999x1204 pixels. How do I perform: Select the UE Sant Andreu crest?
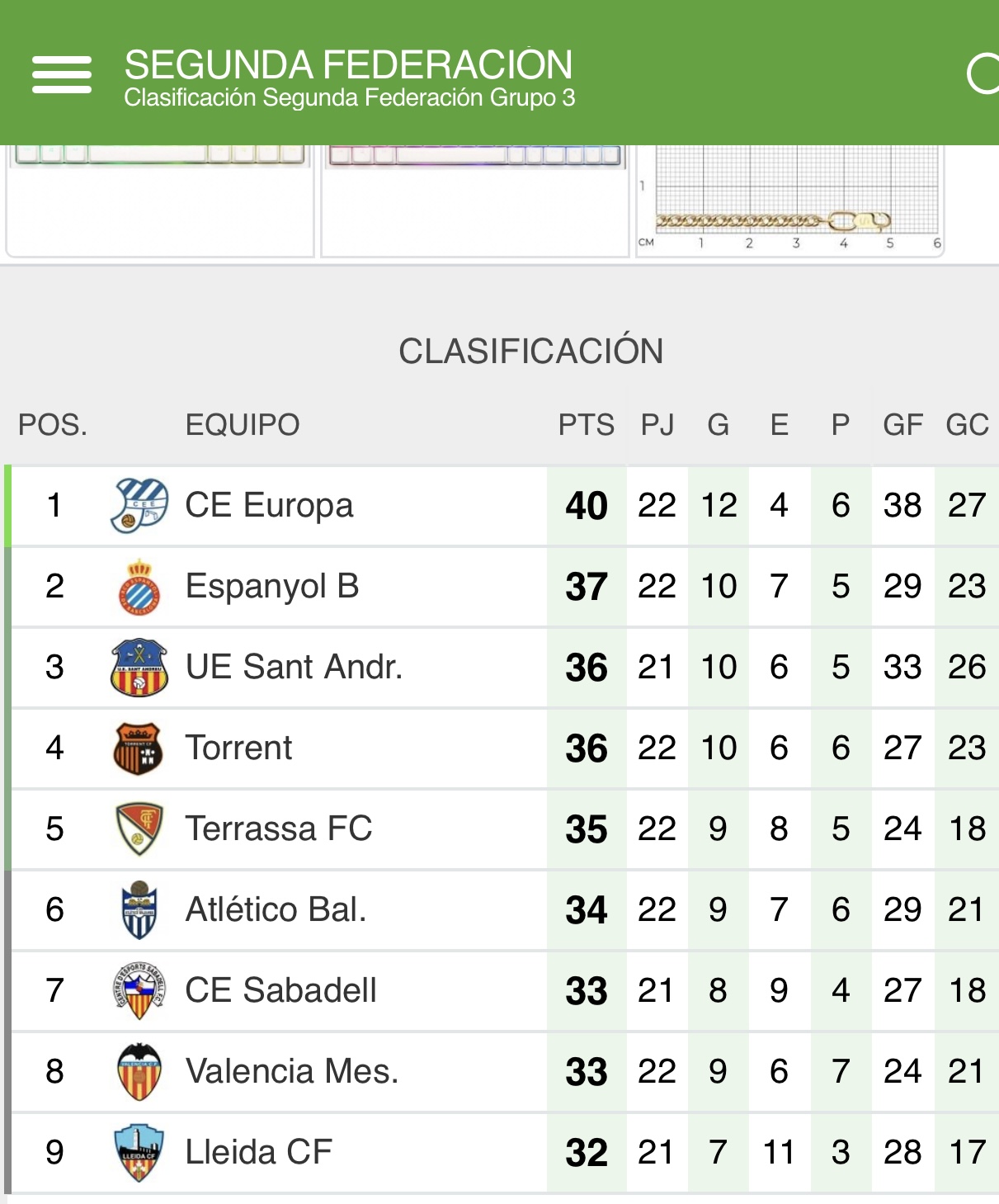pos(139,667)
